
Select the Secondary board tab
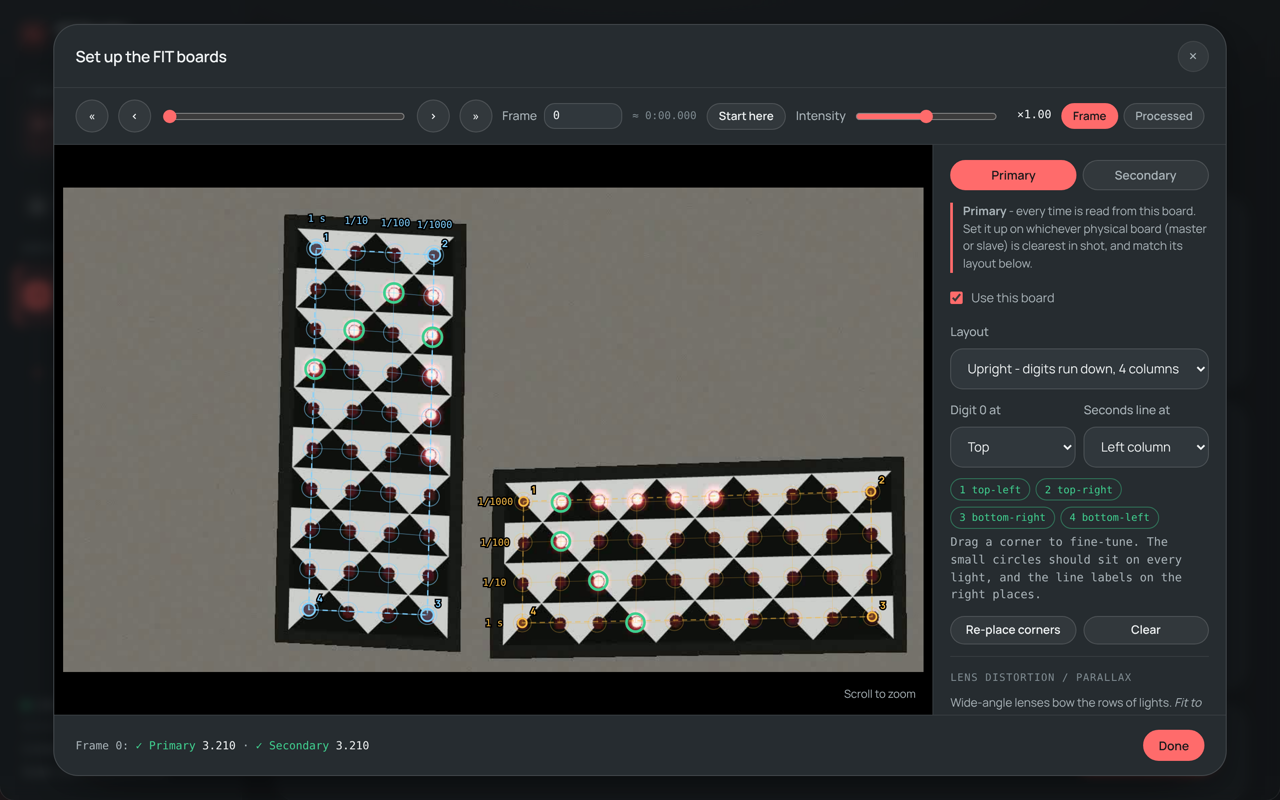pos(1145,175)
